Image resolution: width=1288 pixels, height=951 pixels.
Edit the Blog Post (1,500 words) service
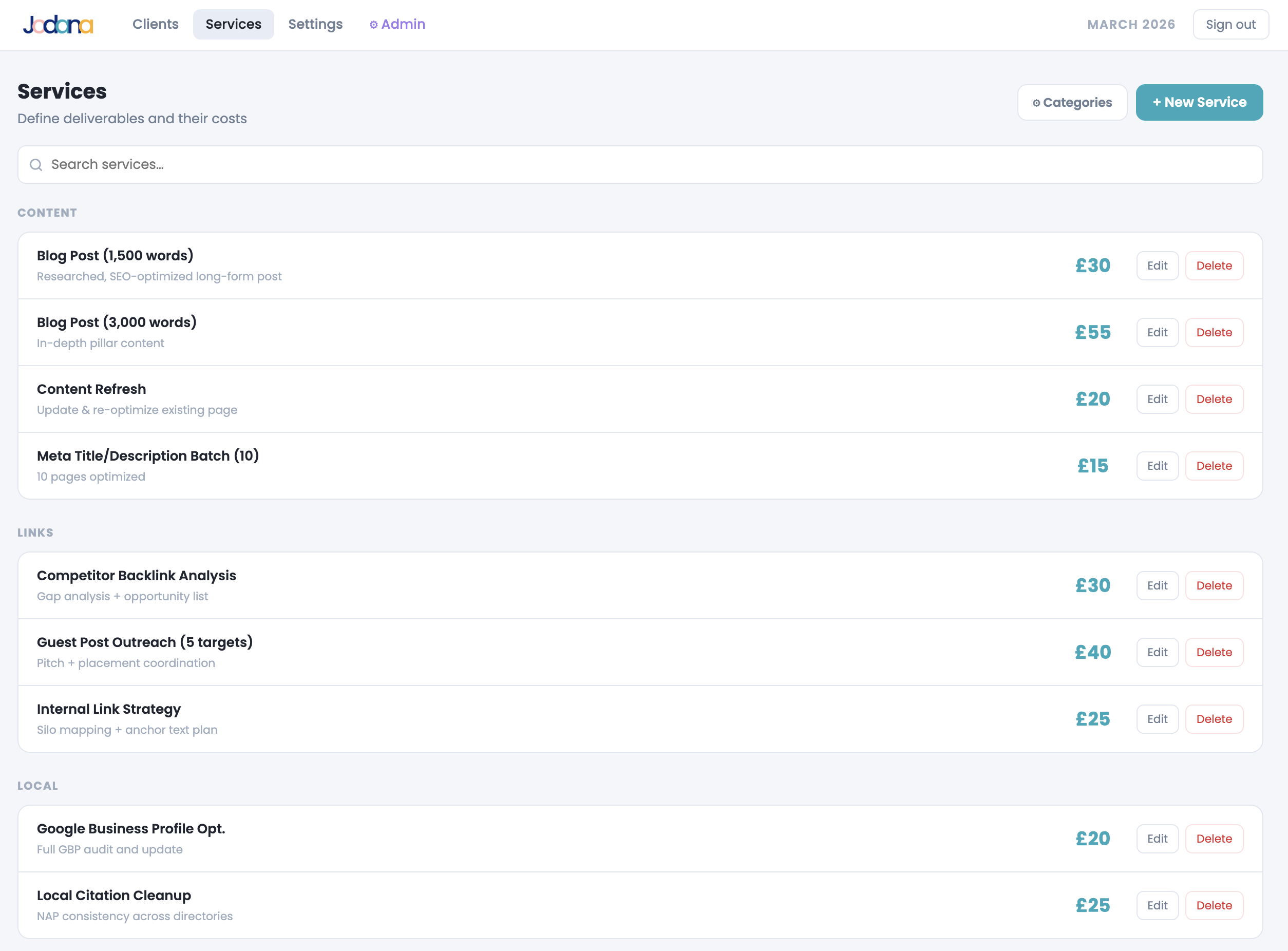tap(1158, 265)
